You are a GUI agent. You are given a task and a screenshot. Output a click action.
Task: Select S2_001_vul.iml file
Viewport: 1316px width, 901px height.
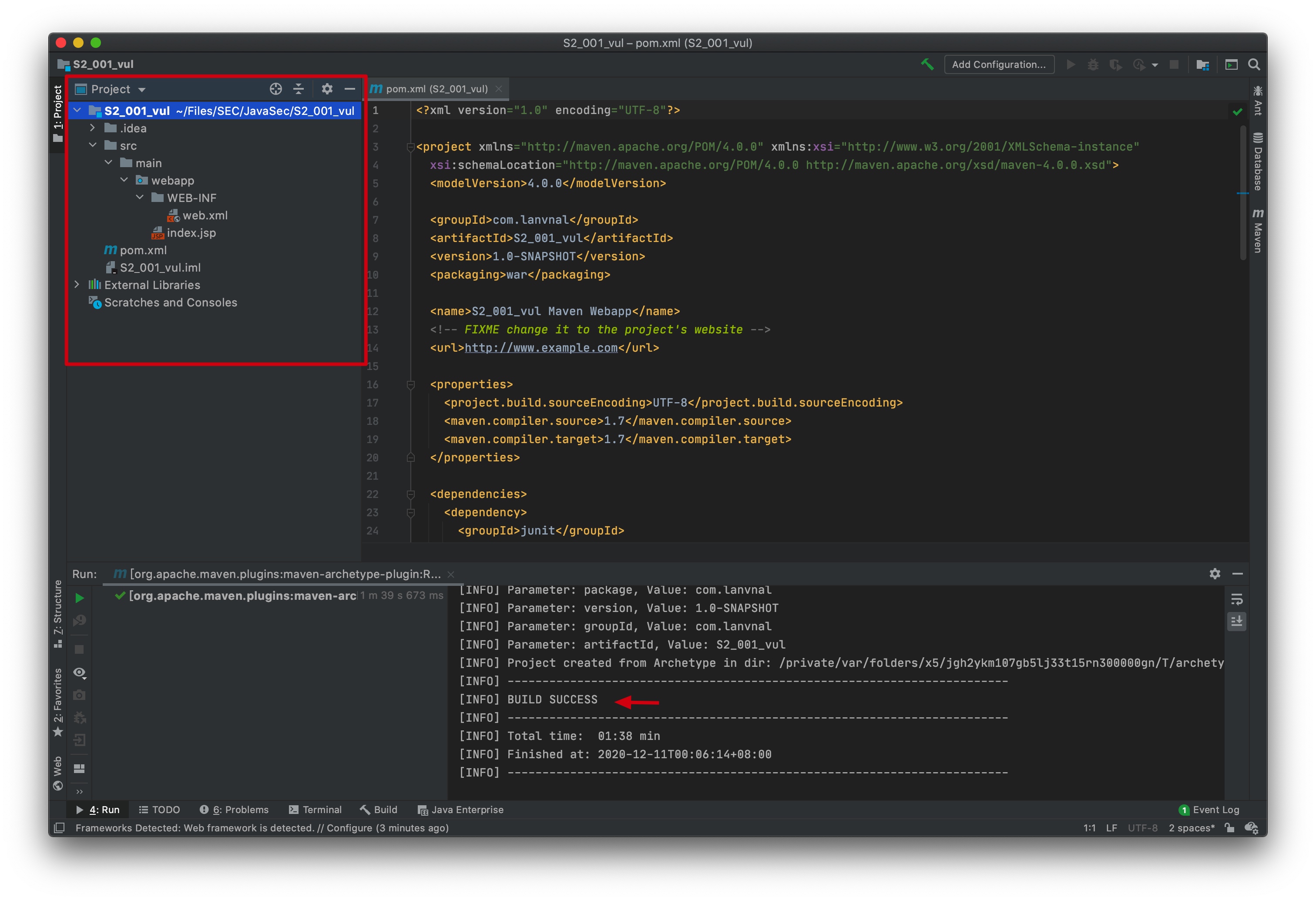click(x=153, y=267)
